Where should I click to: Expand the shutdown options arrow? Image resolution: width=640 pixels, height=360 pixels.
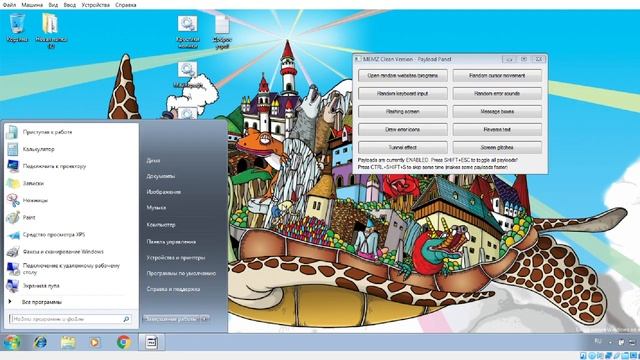(205, 319)
